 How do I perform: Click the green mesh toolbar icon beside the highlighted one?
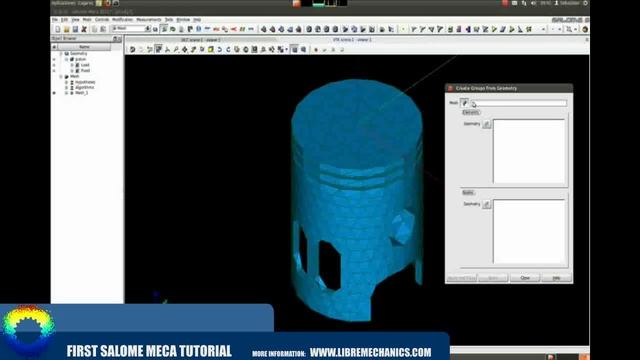[x=173, y=29]
